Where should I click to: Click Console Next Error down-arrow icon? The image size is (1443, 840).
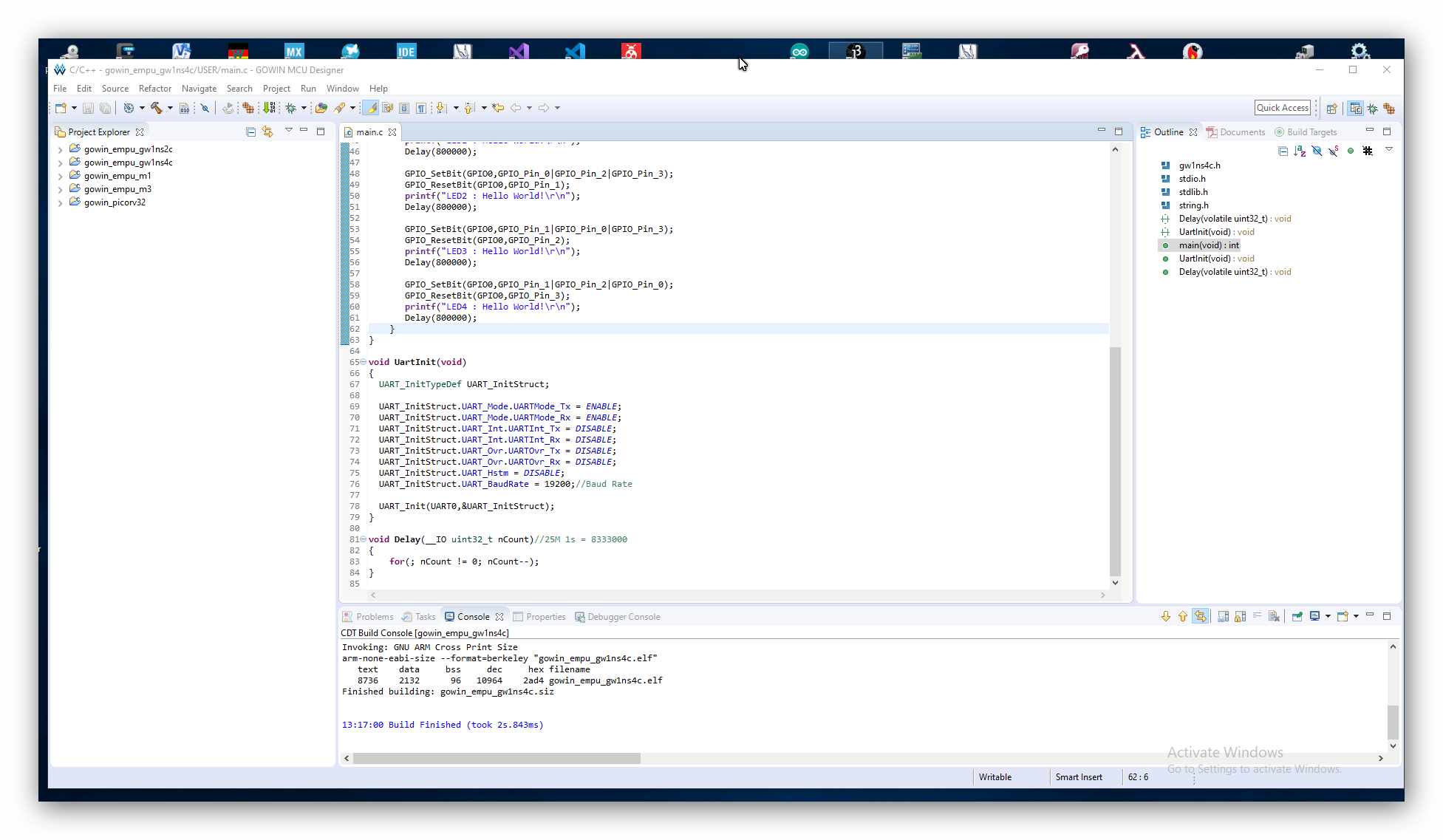[1166, 616]
